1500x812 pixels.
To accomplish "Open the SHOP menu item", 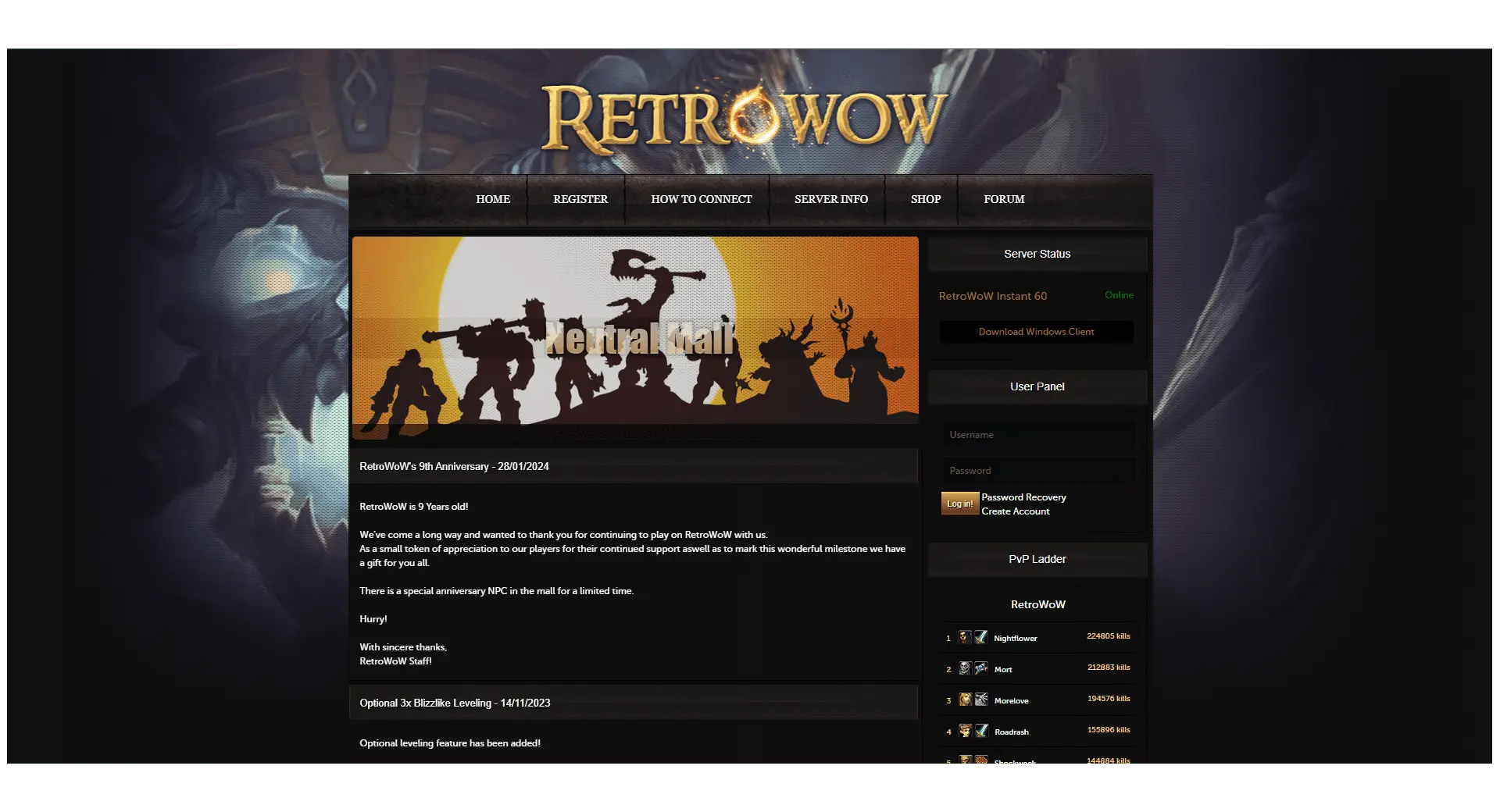I will pos(926,199).
